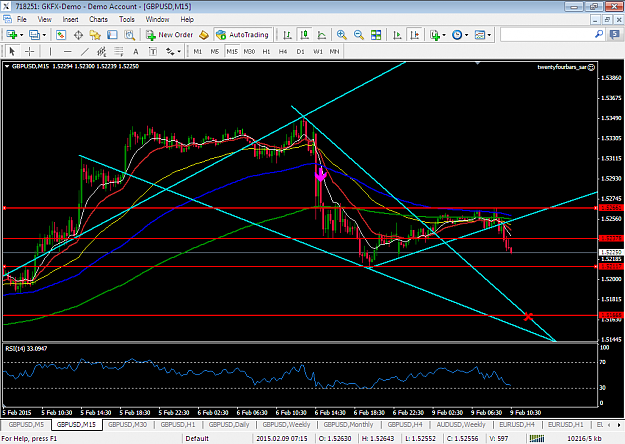625x444 pixels.
Task: Click the twentyfourbars_sar expert smiley
Action: click(x=592, y=67)
